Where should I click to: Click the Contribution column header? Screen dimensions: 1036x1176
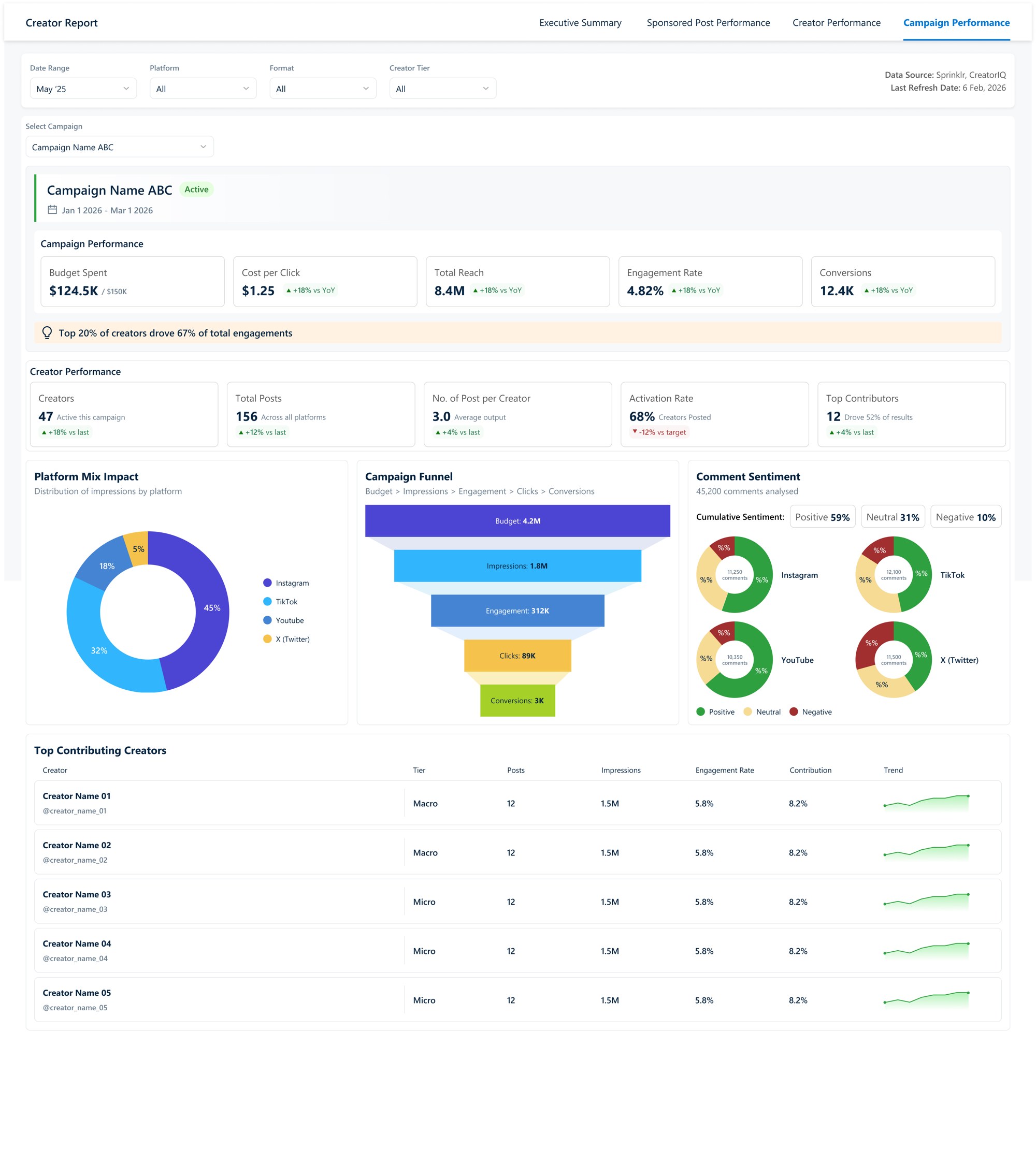point(810,770)
